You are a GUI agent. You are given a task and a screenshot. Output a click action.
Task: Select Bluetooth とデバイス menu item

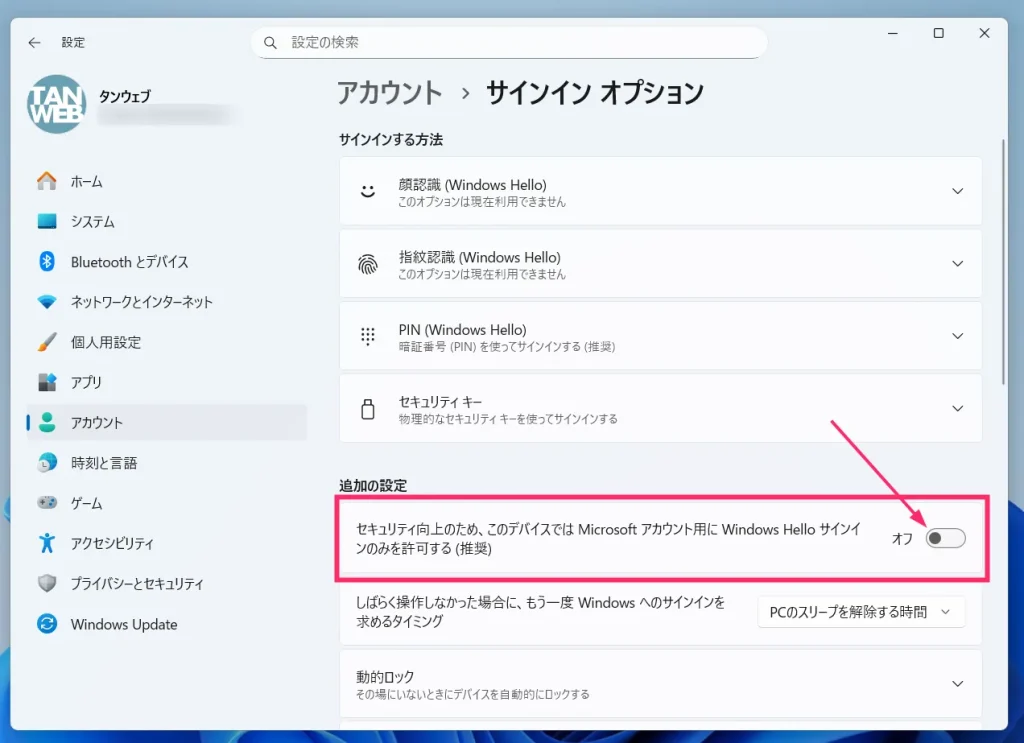coord(166,261)
